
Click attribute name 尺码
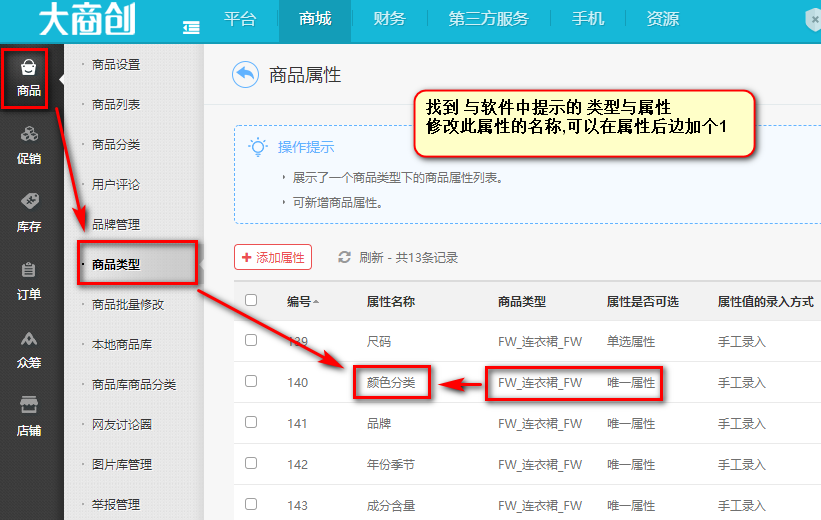tap(379, 342)
